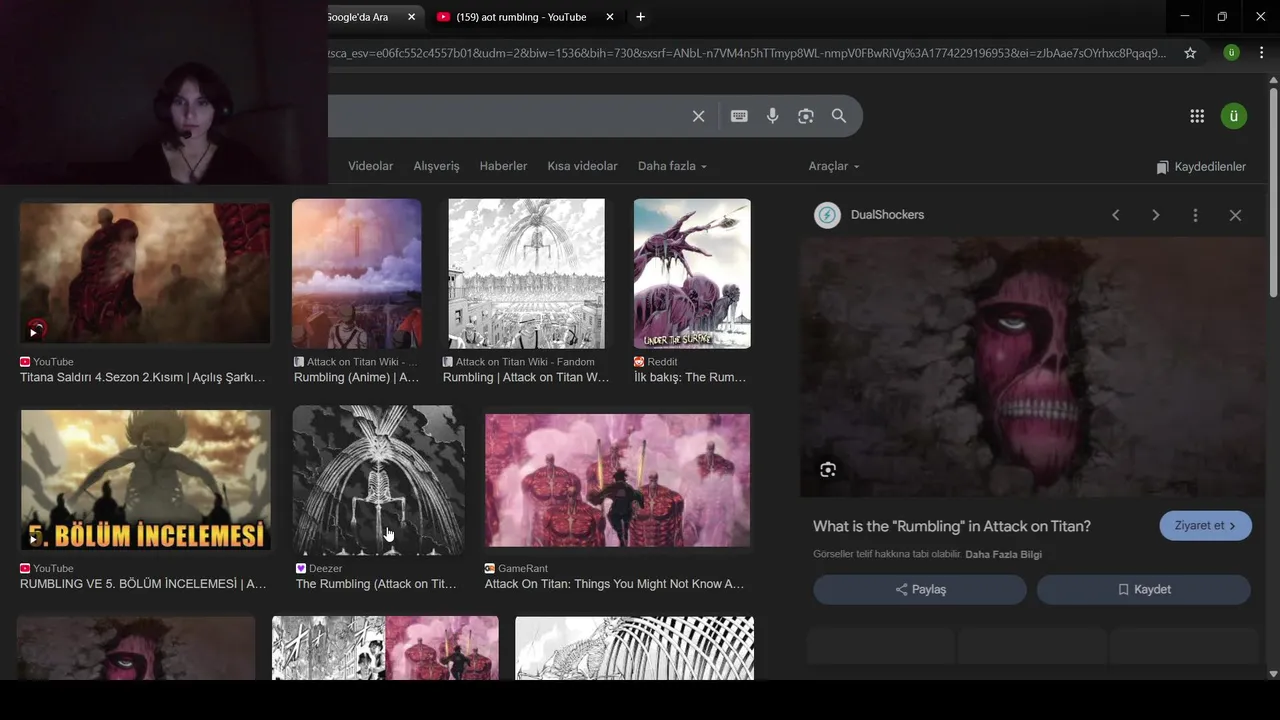The image size is (1280, 720).
Task: Open the Daha Fazla Bilgi link
Action: coord(1003,554)
